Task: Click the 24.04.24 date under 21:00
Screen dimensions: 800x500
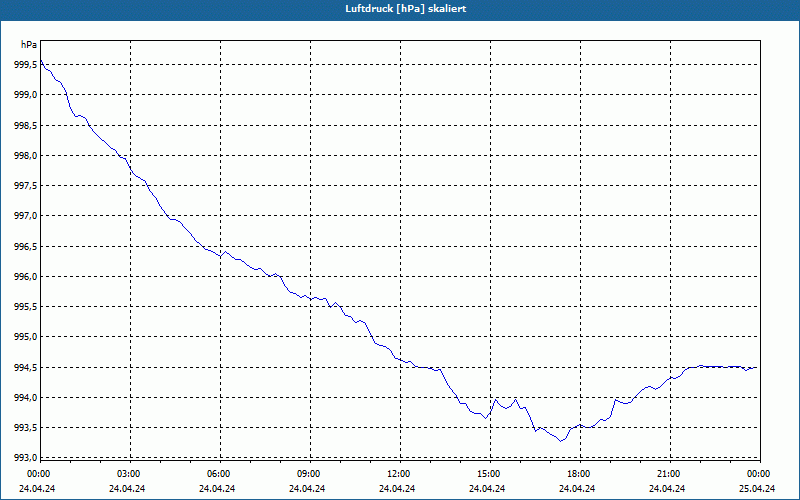Action: 667,488
